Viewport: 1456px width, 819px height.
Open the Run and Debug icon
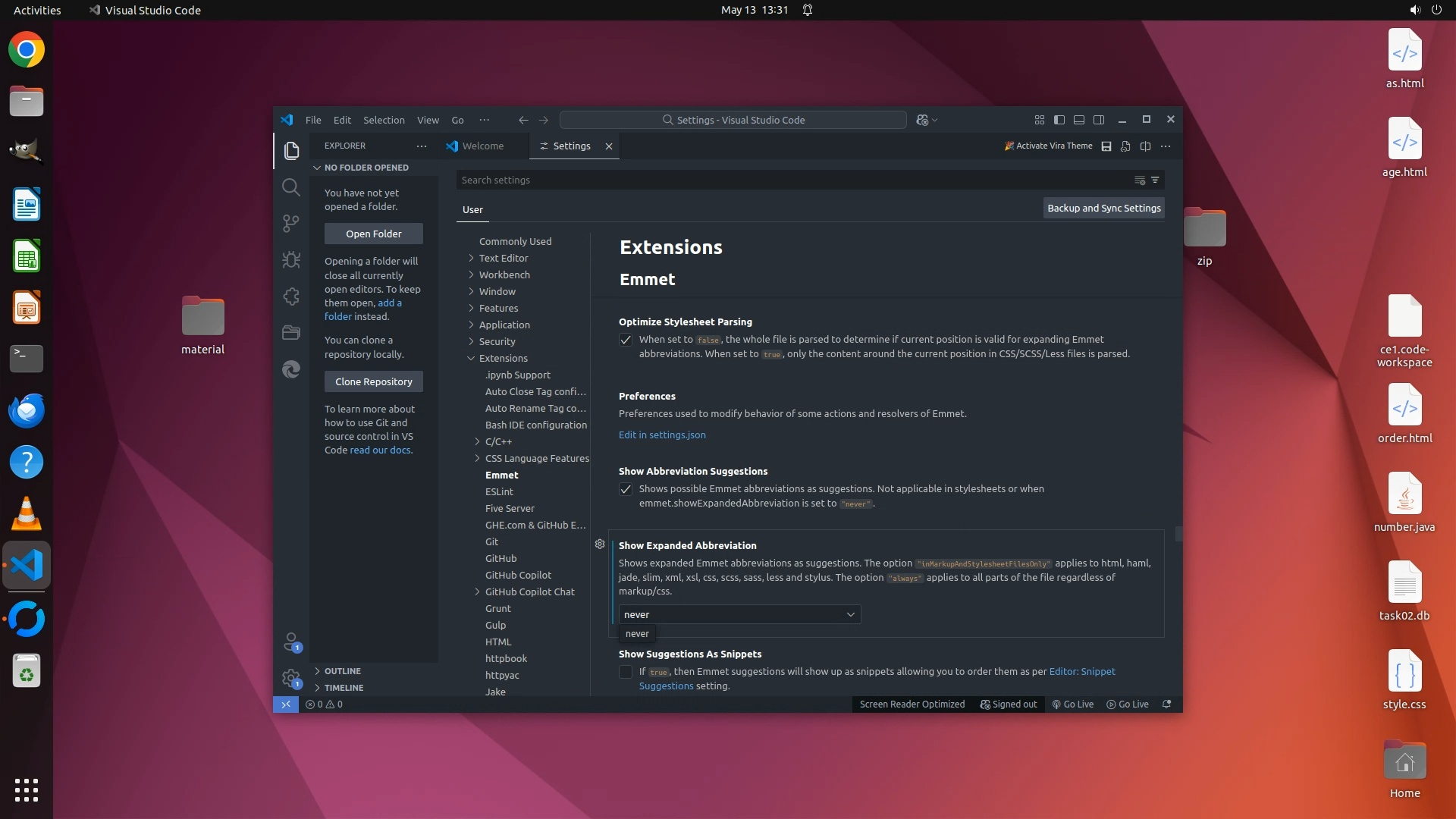(x=290, y=259)
